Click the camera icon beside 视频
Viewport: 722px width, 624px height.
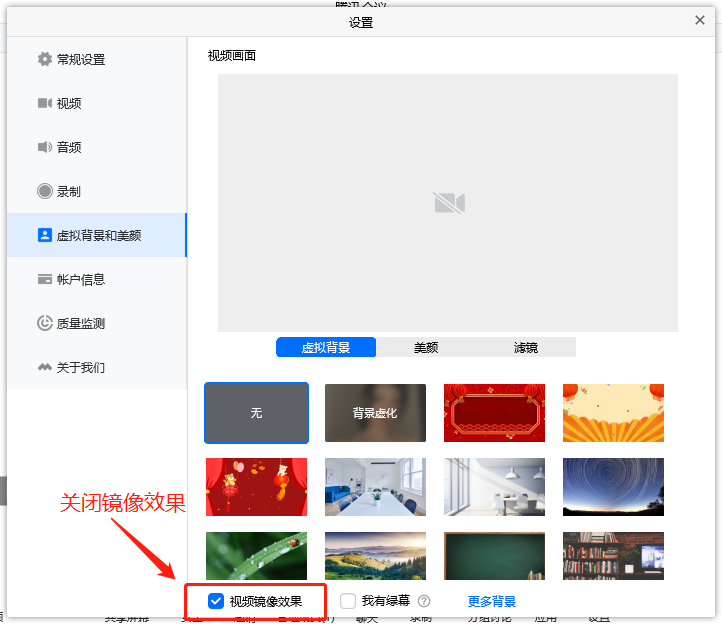(x=44, y=103)
